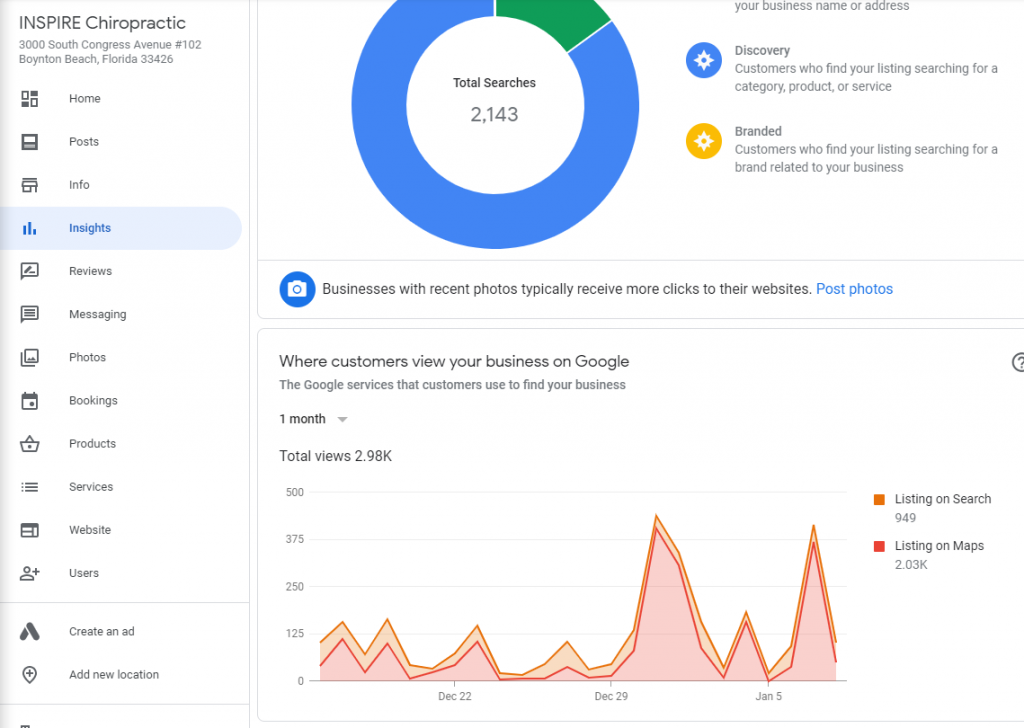Click the Dec 22 axis label
This screenshot has width=1024, height=728.
(x=455, y=696)
